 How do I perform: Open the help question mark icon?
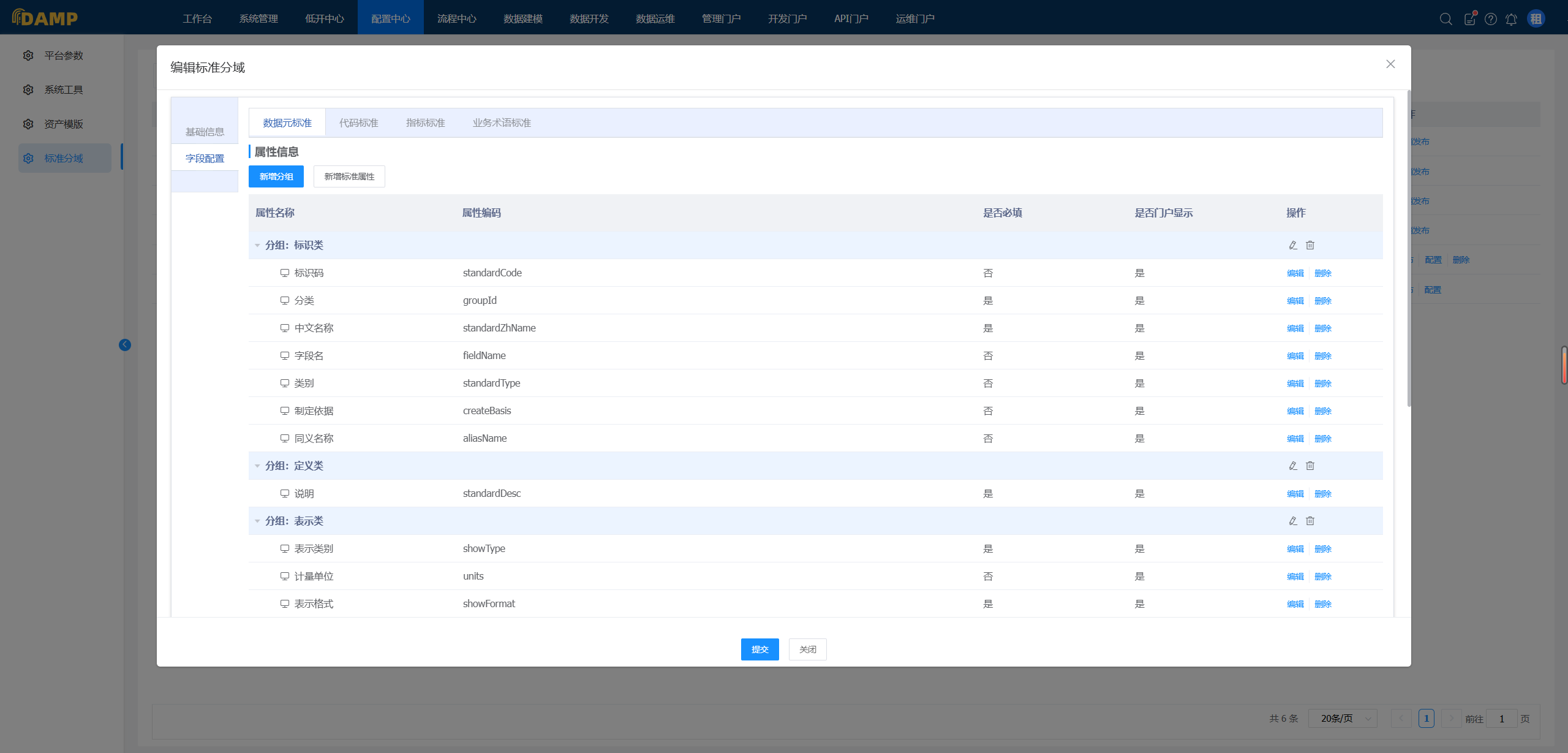(1491, 19)
